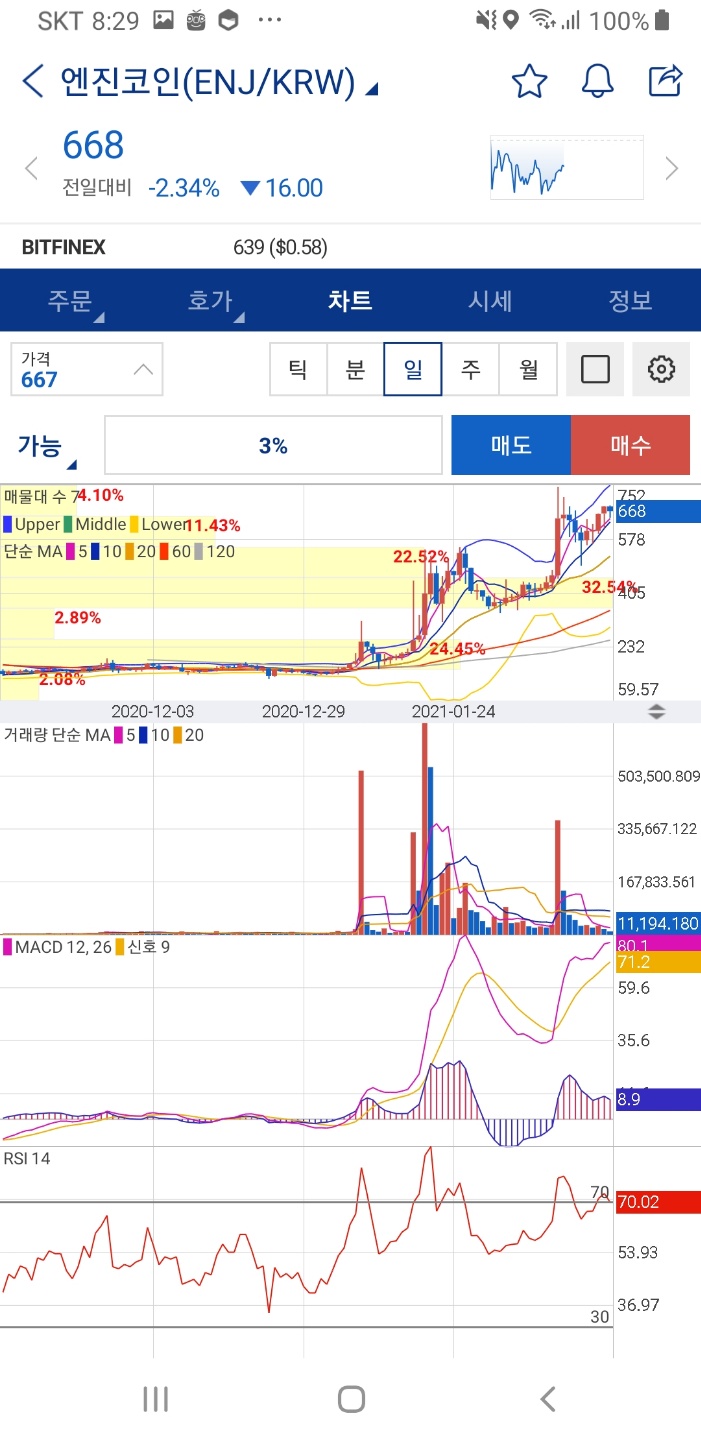Click the 2020-12-03 date label
The height and width of the screenshot is (1440, 701).
[x=152, y=712]
